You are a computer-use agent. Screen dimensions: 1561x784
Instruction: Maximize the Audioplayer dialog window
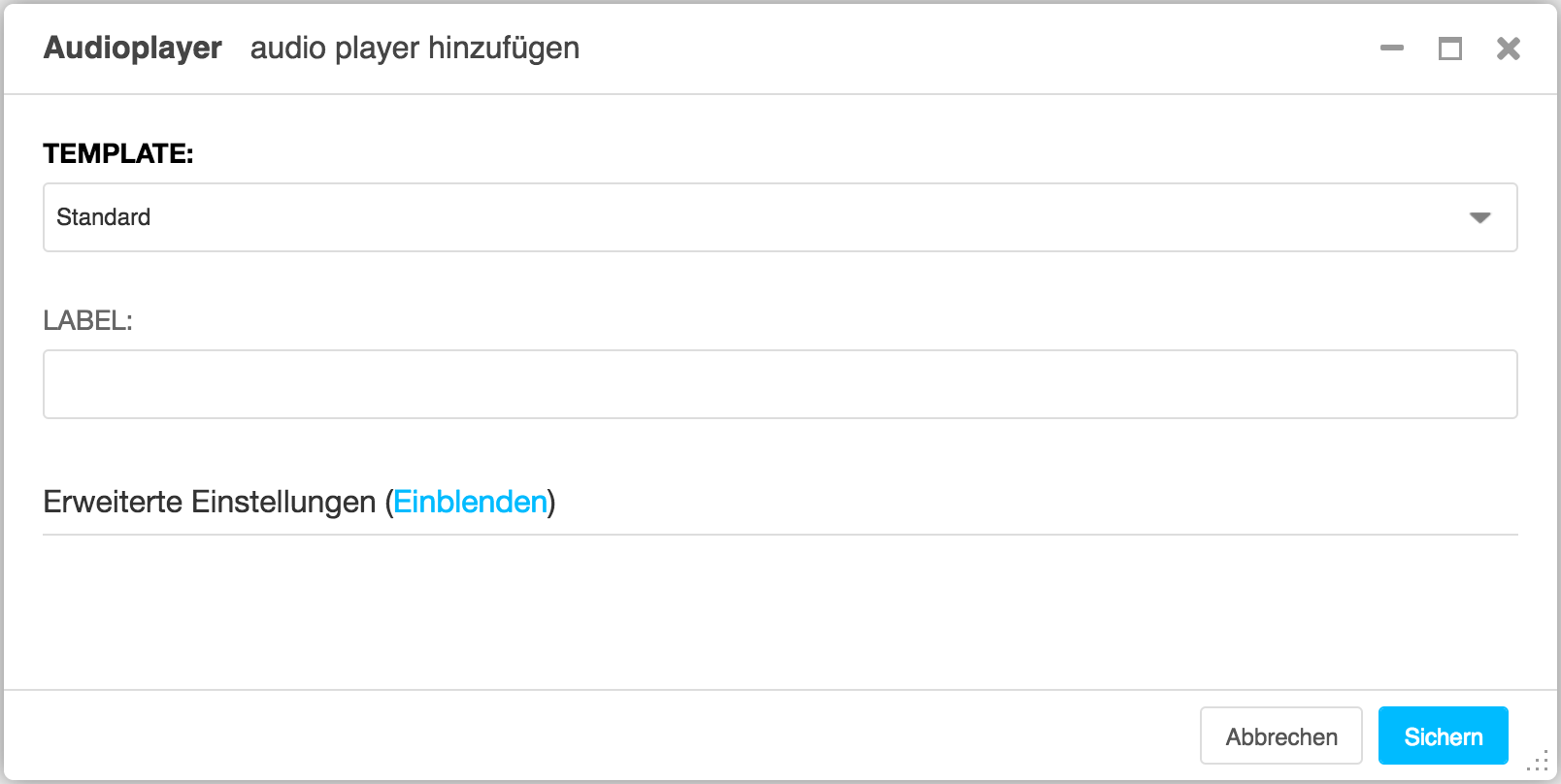point(1450,48)
